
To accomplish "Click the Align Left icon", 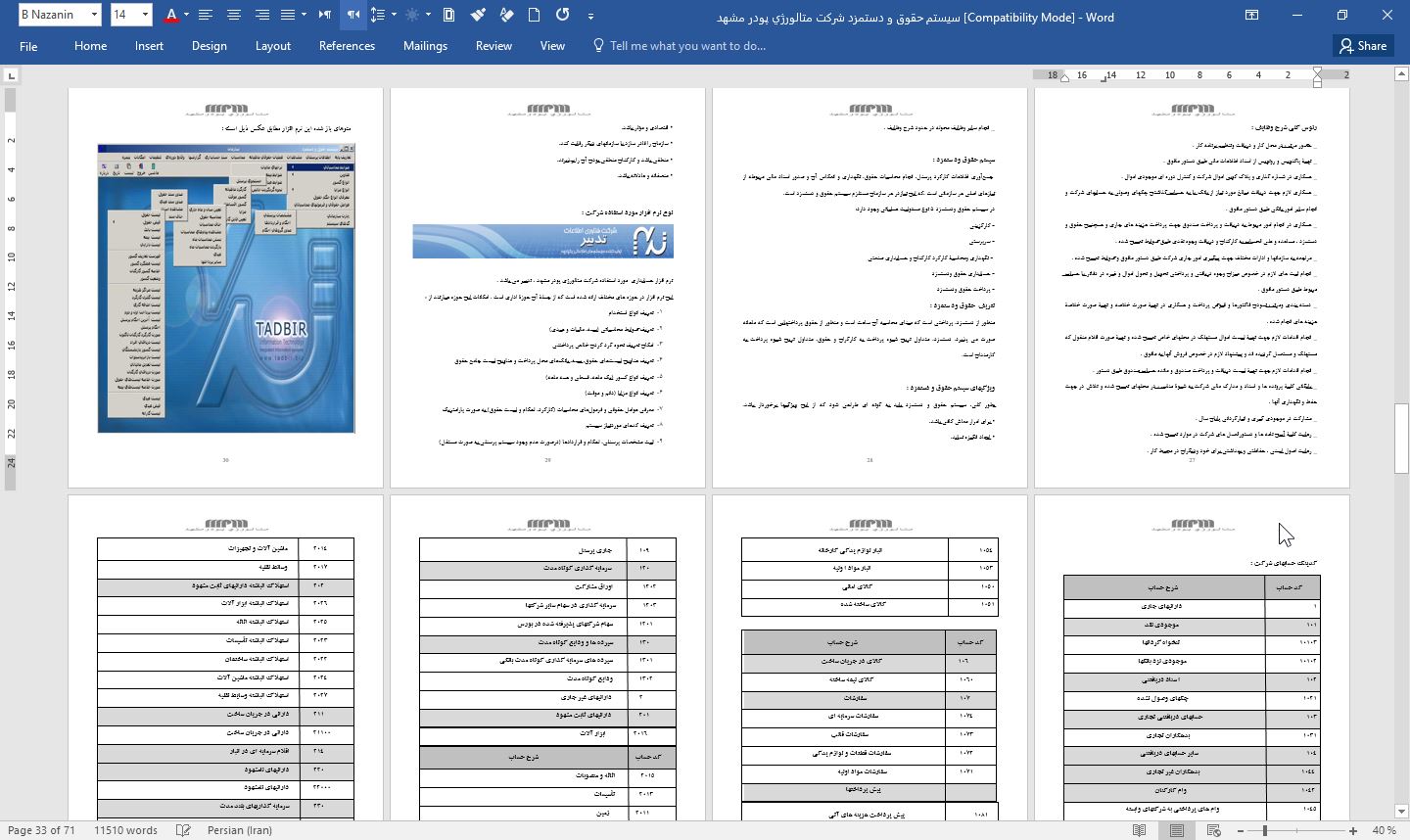I will pos(206,15).
